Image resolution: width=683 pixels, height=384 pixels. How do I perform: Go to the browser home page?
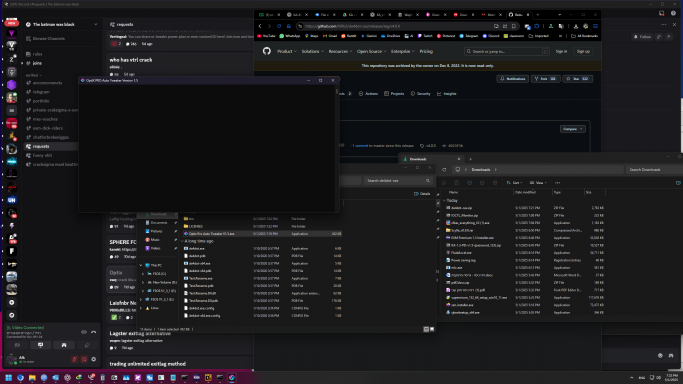point(288,26)
